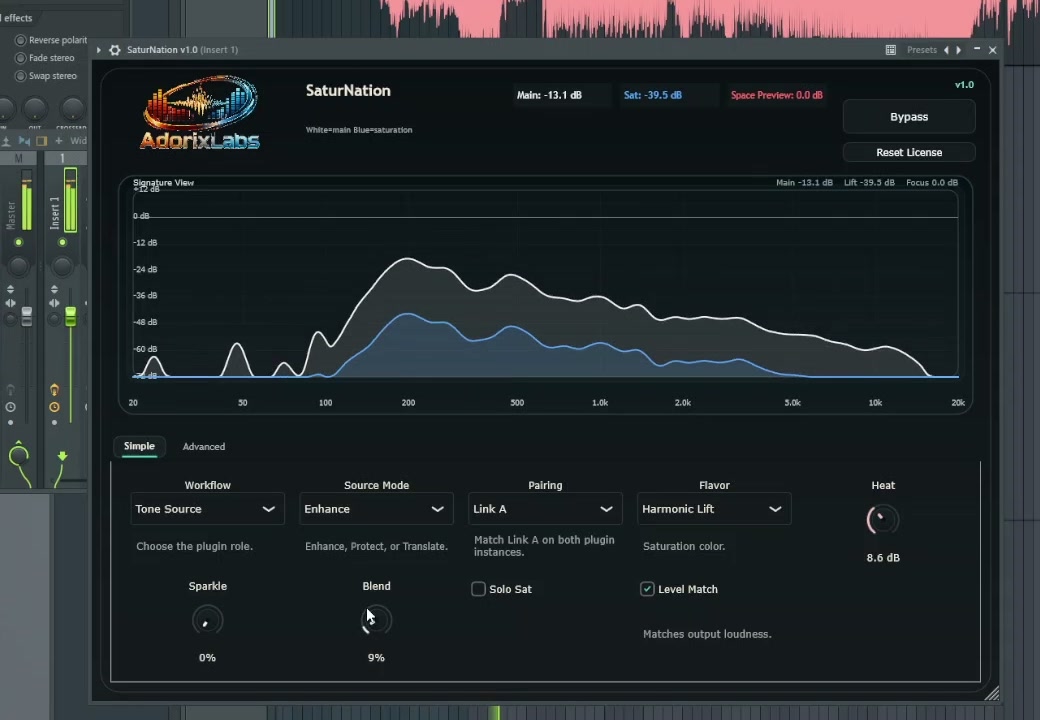Switch to the Advanced tab
The height and width of the screenshot is (720, 1040).
[x=204, y=447]
